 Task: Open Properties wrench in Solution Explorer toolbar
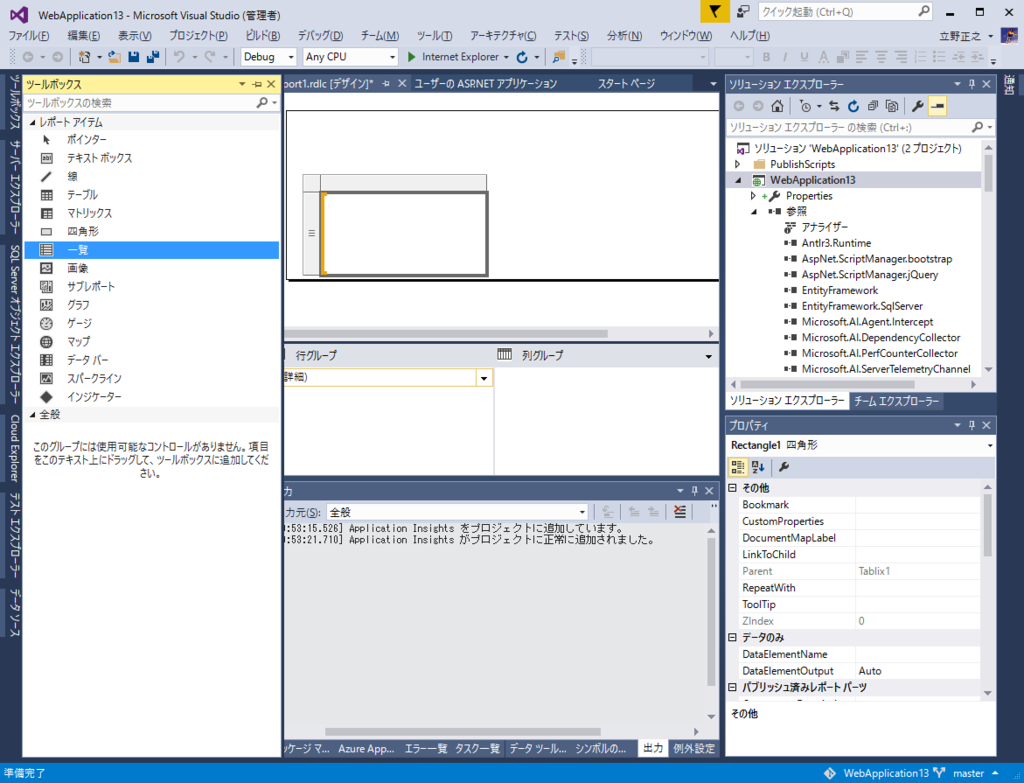[917, 106]
